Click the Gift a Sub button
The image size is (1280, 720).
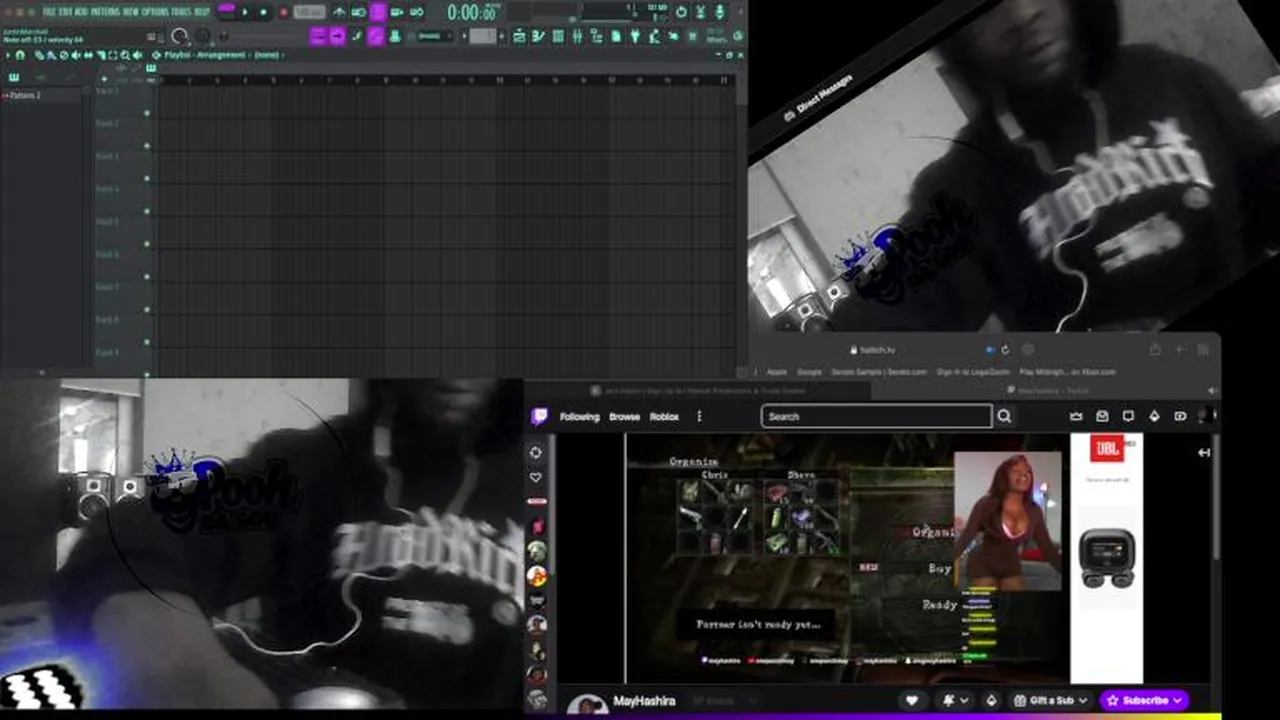1049,700
